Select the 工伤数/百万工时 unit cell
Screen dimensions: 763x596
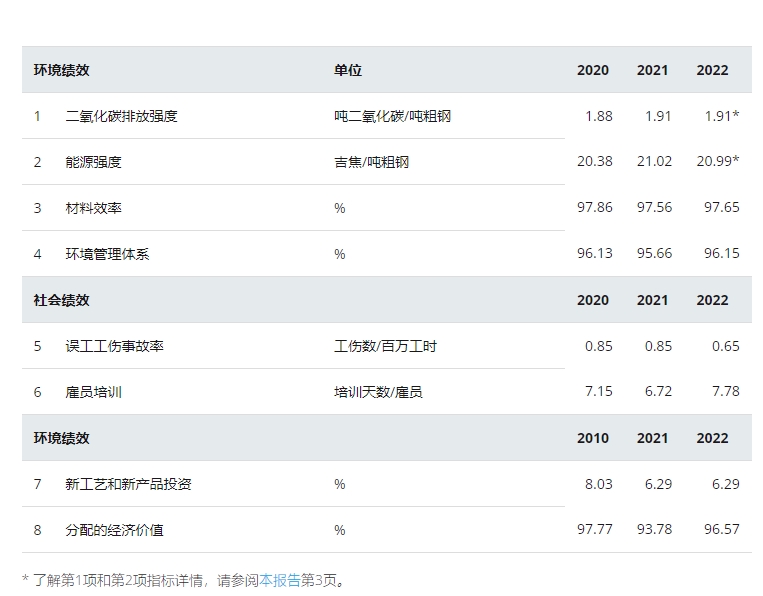[x=385, y=346]
